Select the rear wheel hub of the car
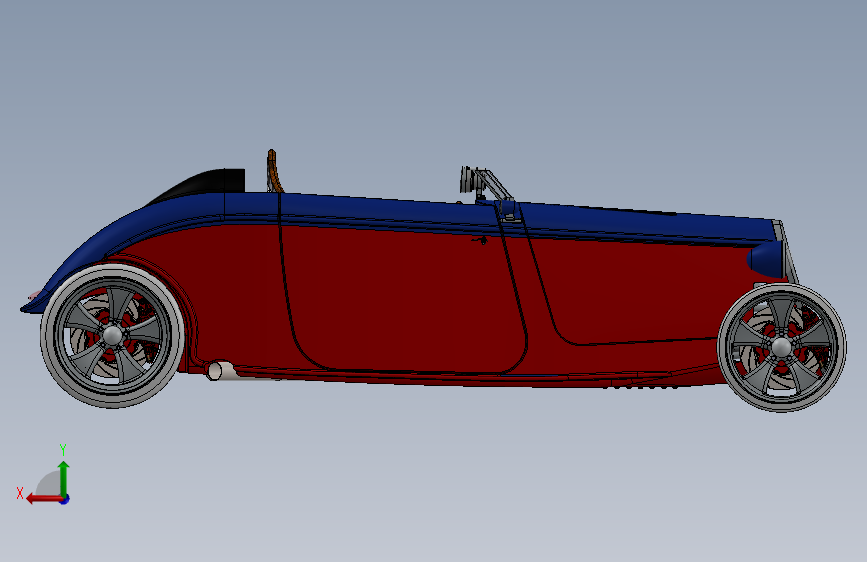The height and width of the screenshot is (562, 867). pyautogui.click(x=112, y=335)
